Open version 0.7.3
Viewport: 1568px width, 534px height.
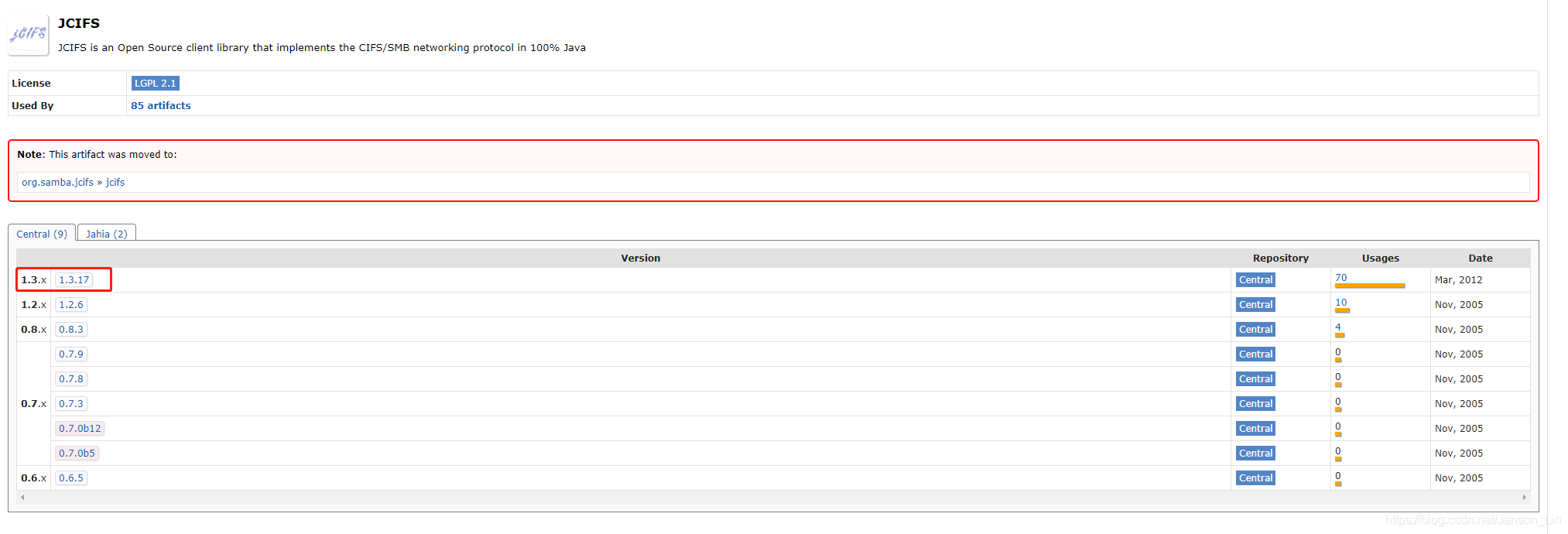pos(71,403)
